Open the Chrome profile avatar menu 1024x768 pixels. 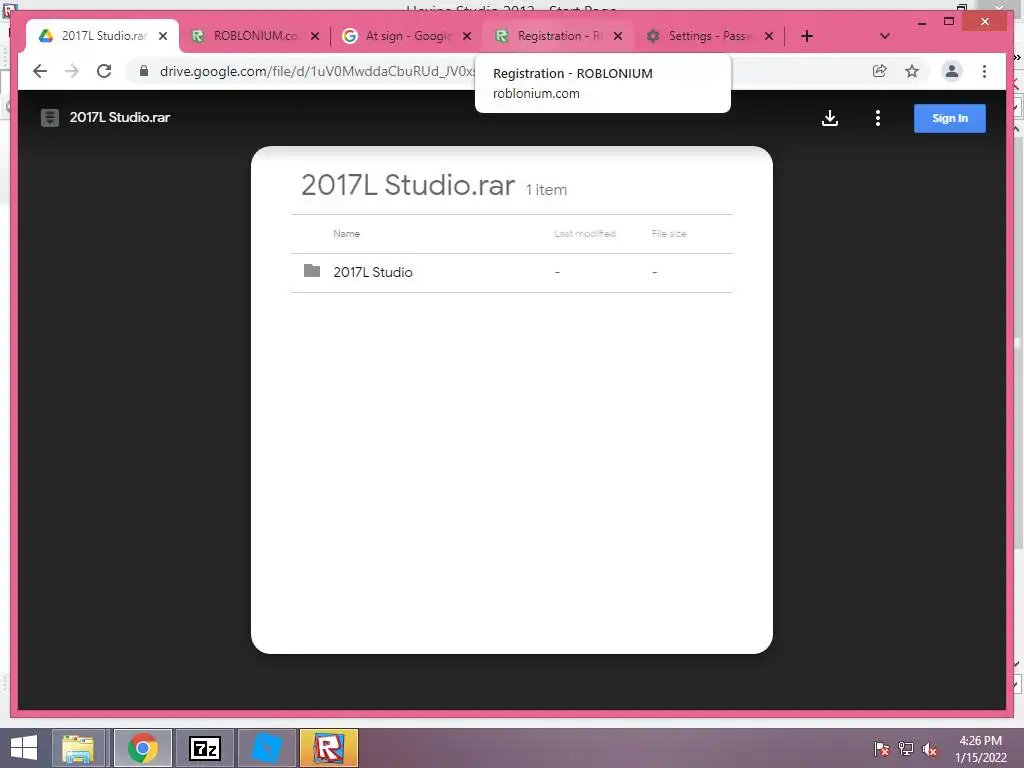952,71
